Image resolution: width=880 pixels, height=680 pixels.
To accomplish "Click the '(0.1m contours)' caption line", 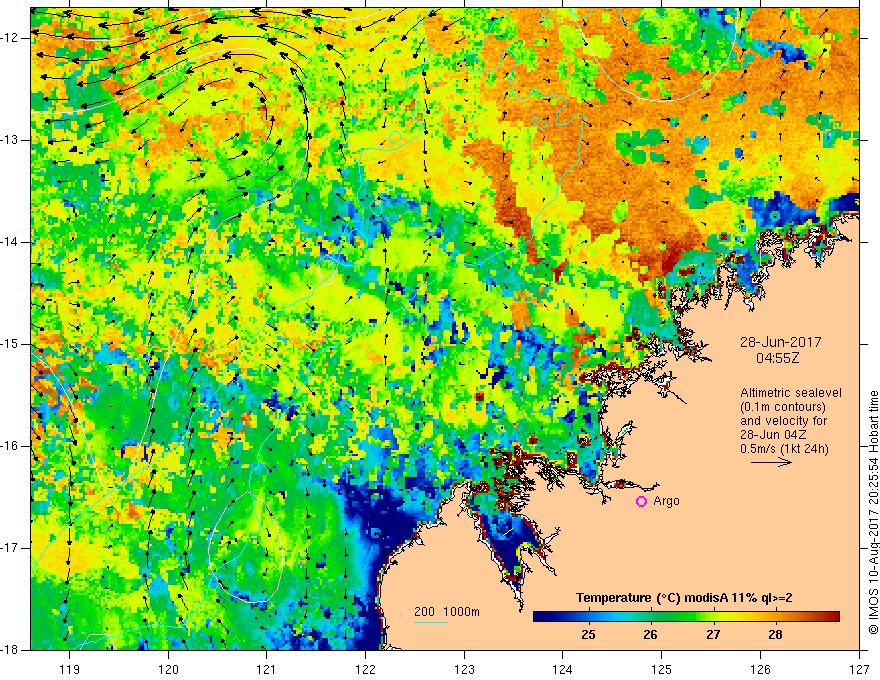I will pos(783,407).
